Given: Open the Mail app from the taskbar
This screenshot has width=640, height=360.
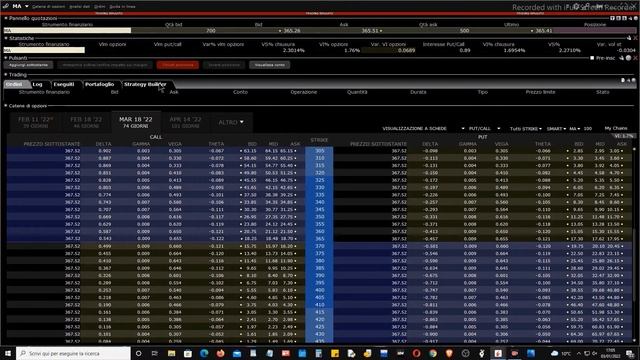Looking at the screenshot, I should pyautogui.click(x=237, y=353).
